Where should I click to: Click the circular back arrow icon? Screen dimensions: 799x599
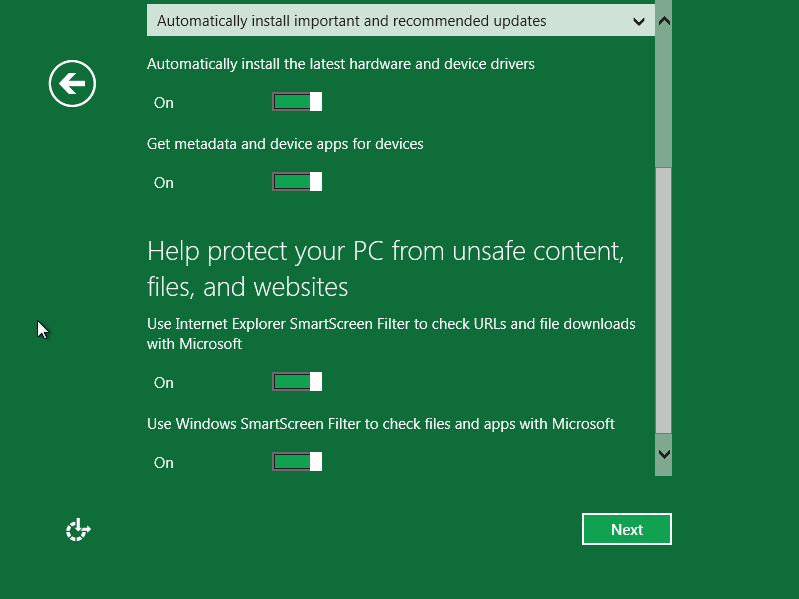pyautogui.click(x=72, y=83)
